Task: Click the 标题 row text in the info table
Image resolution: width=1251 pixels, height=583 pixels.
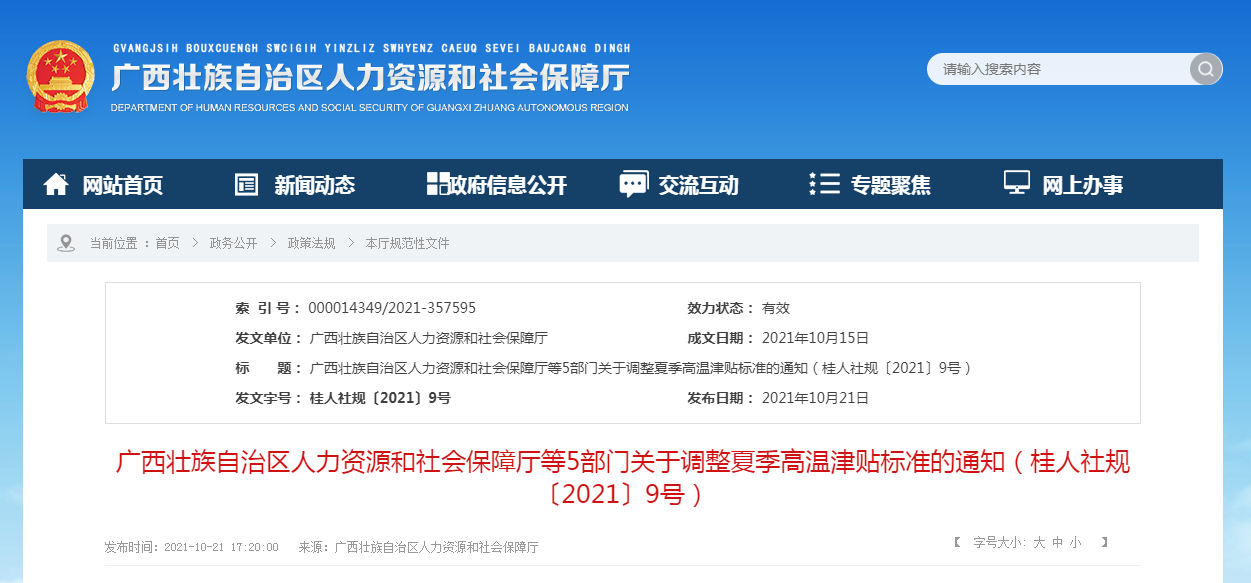Action: [641, 368]
